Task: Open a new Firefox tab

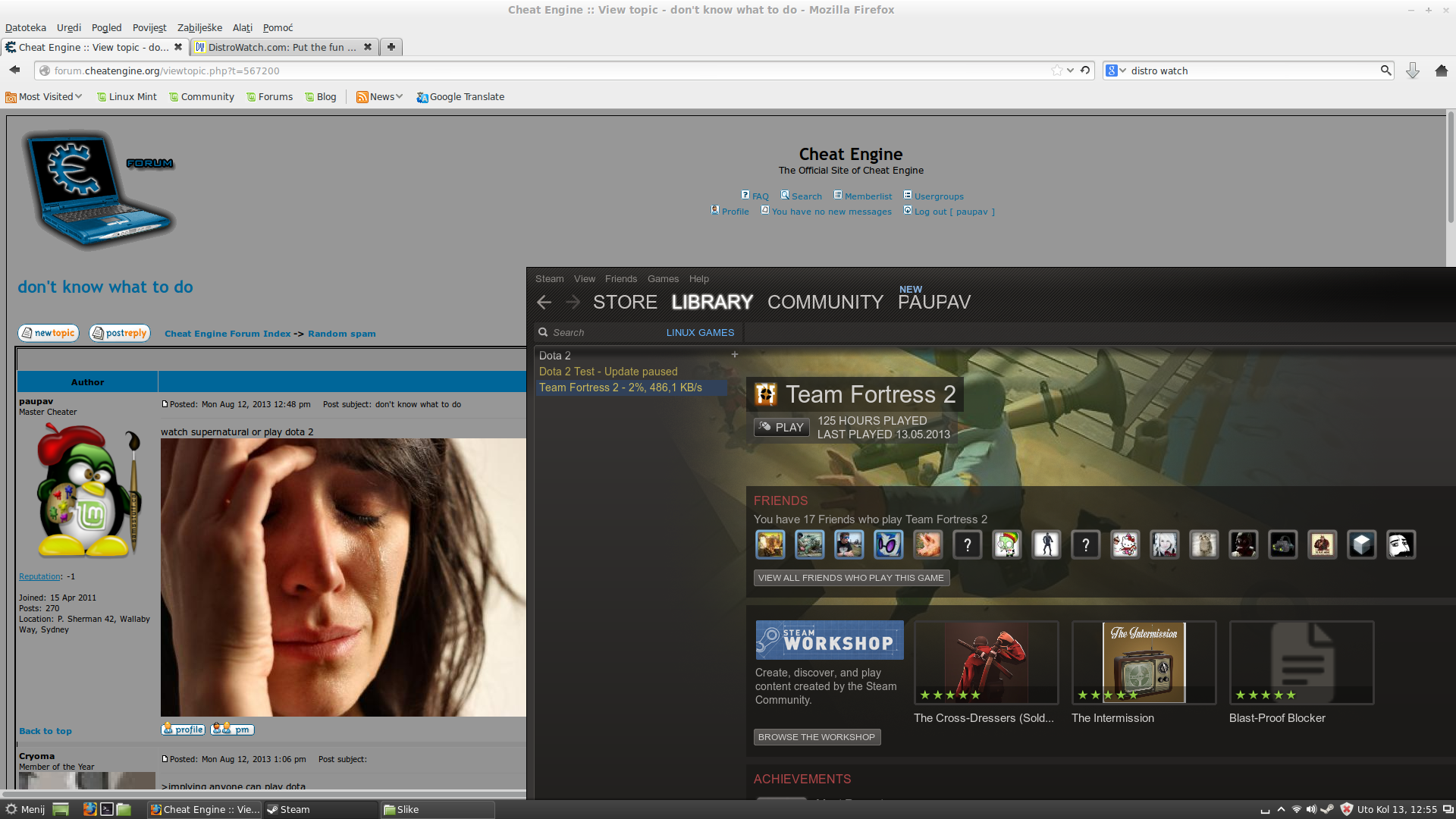Action: click(x=391, y=47)
